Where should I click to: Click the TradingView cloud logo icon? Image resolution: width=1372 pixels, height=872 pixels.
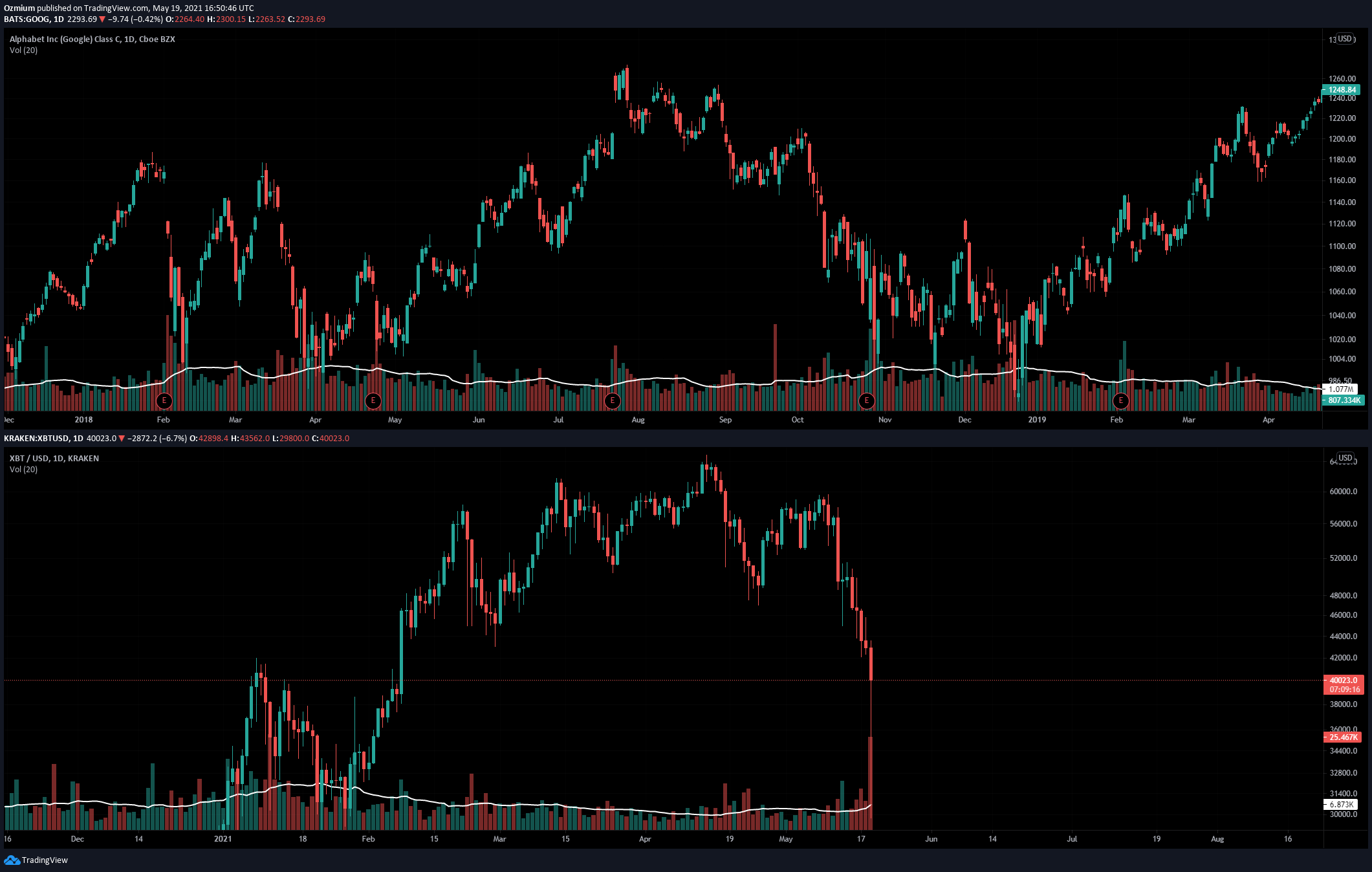click(x=12, y=860)
